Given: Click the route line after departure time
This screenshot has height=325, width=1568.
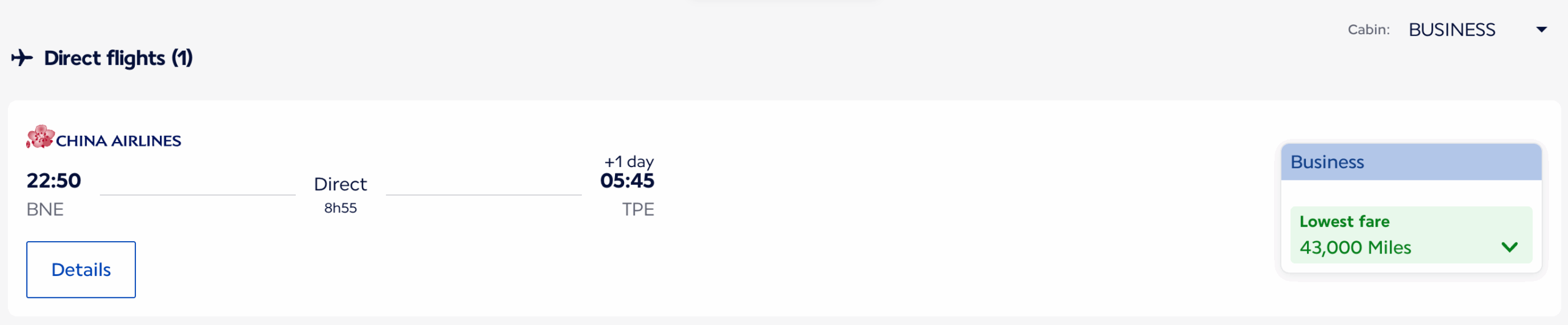Looking at the screenshot, I should click(197, 195).
